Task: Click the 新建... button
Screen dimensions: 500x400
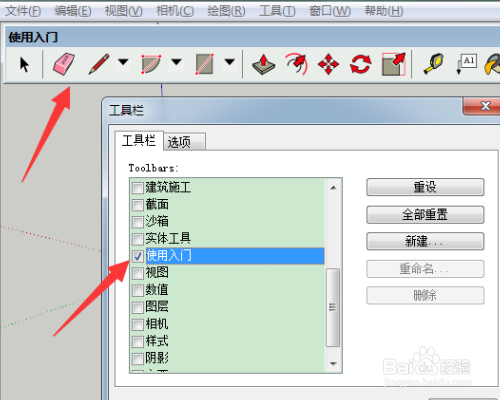Action: click(x=425, y=241)
